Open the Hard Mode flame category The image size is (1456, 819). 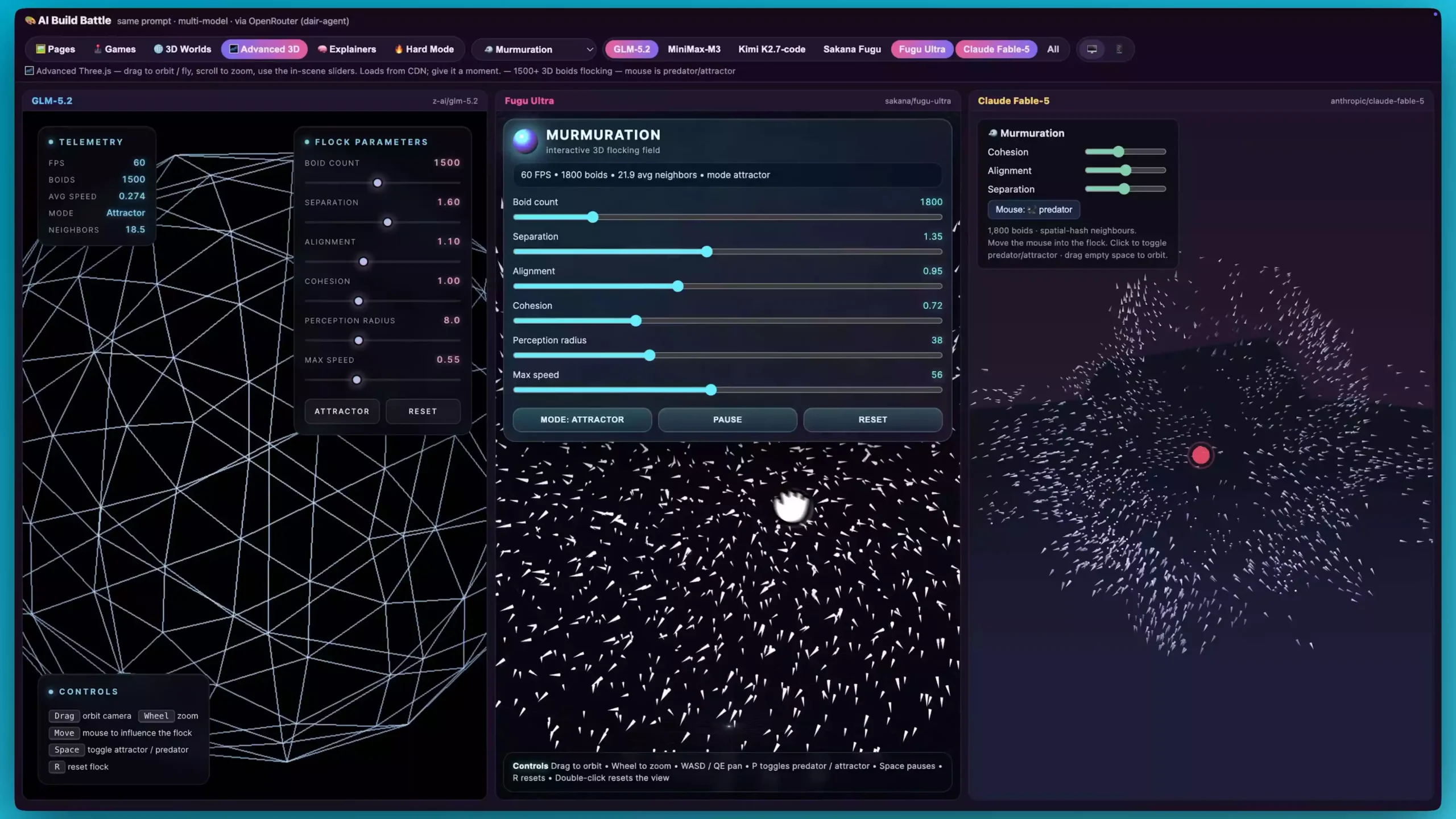click(x=424, y=49)
